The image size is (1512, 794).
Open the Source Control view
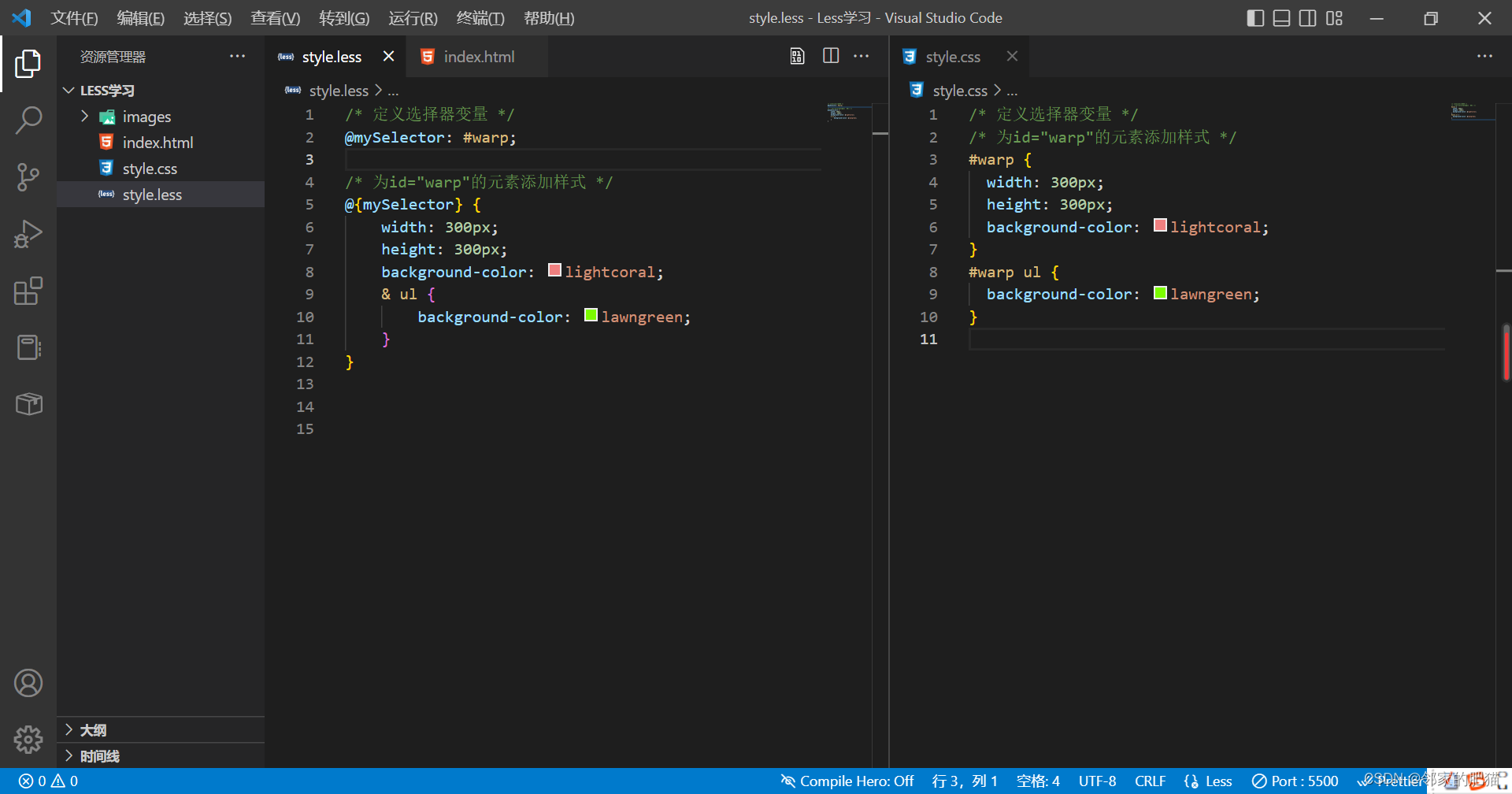point(28,177)
